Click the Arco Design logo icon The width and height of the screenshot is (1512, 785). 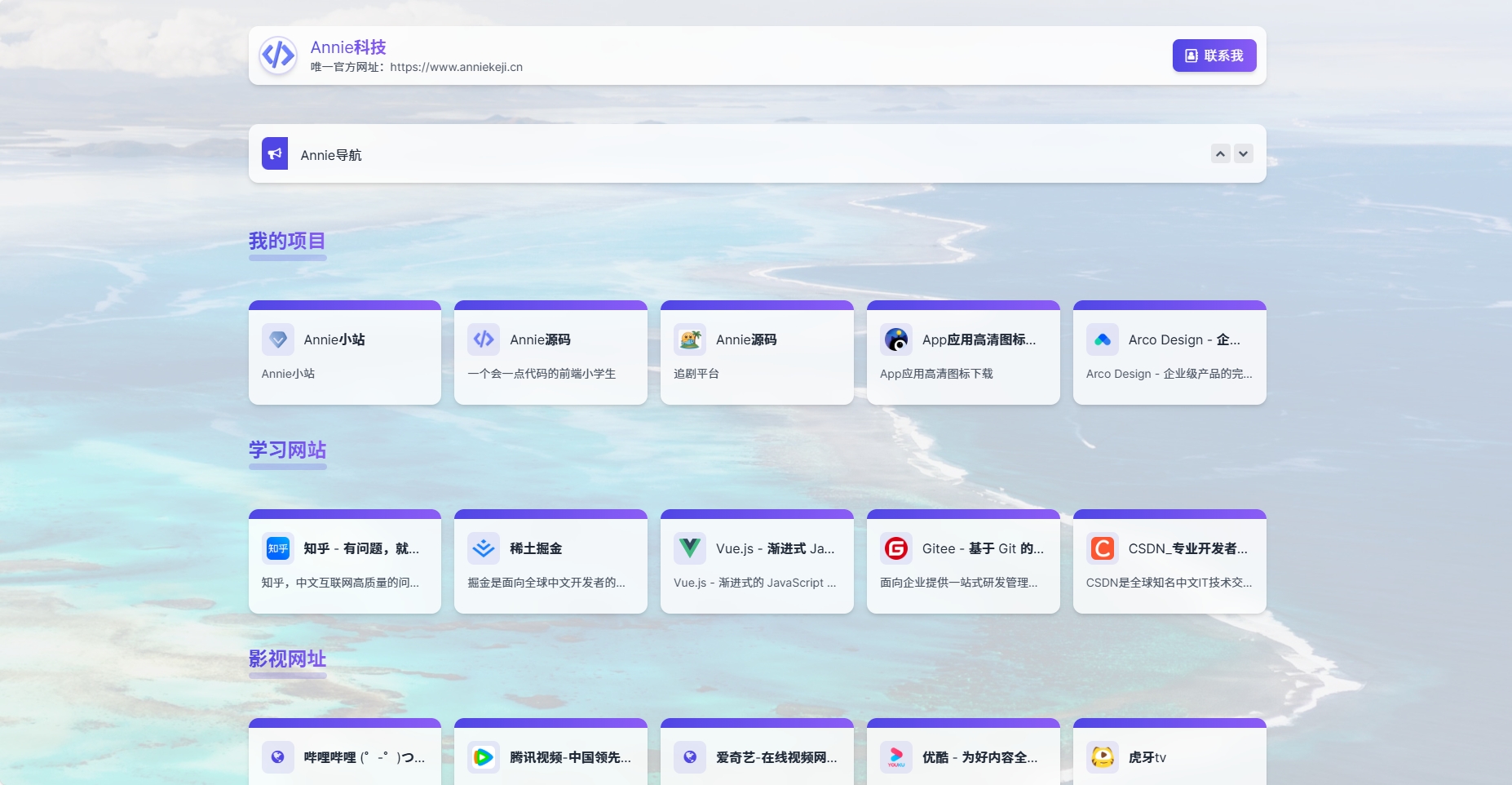(x=1103, y=339)
